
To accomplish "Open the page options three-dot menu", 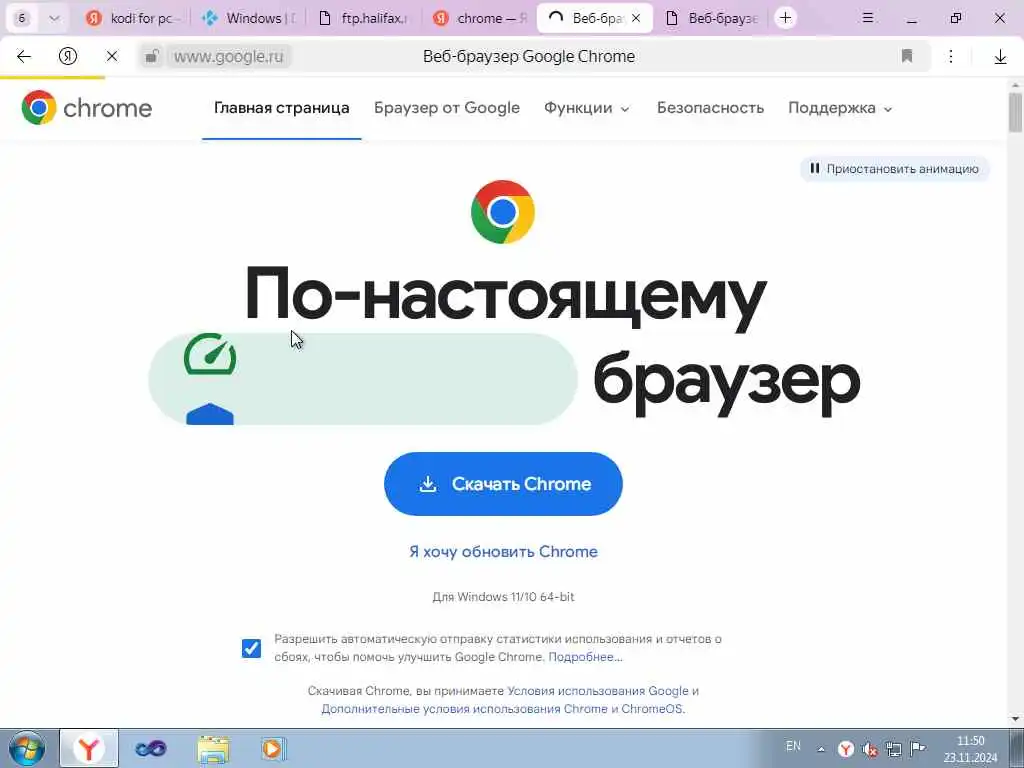I will coord(951,57).
